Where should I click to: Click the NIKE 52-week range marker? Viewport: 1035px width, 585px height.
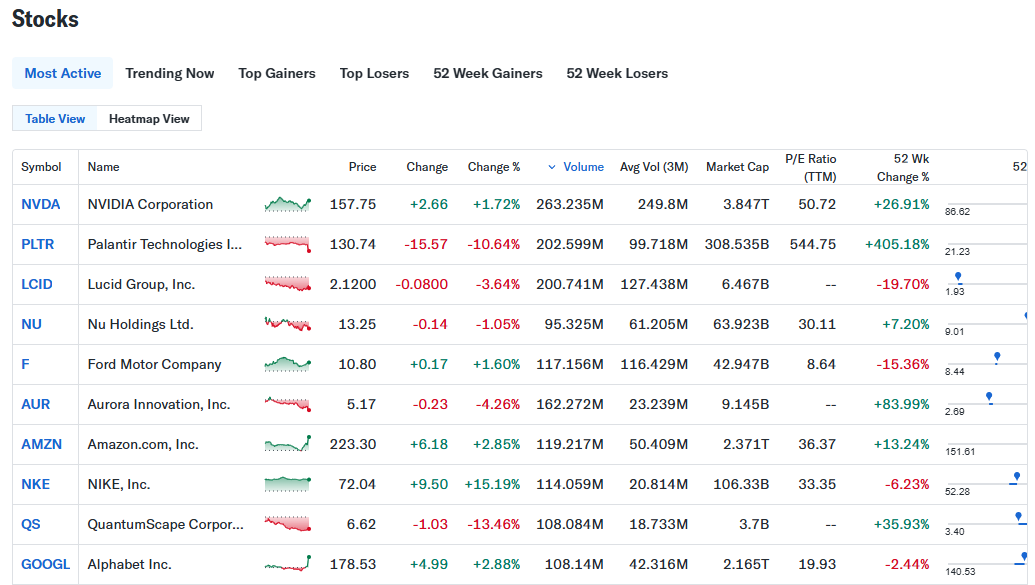[1017, 478]
